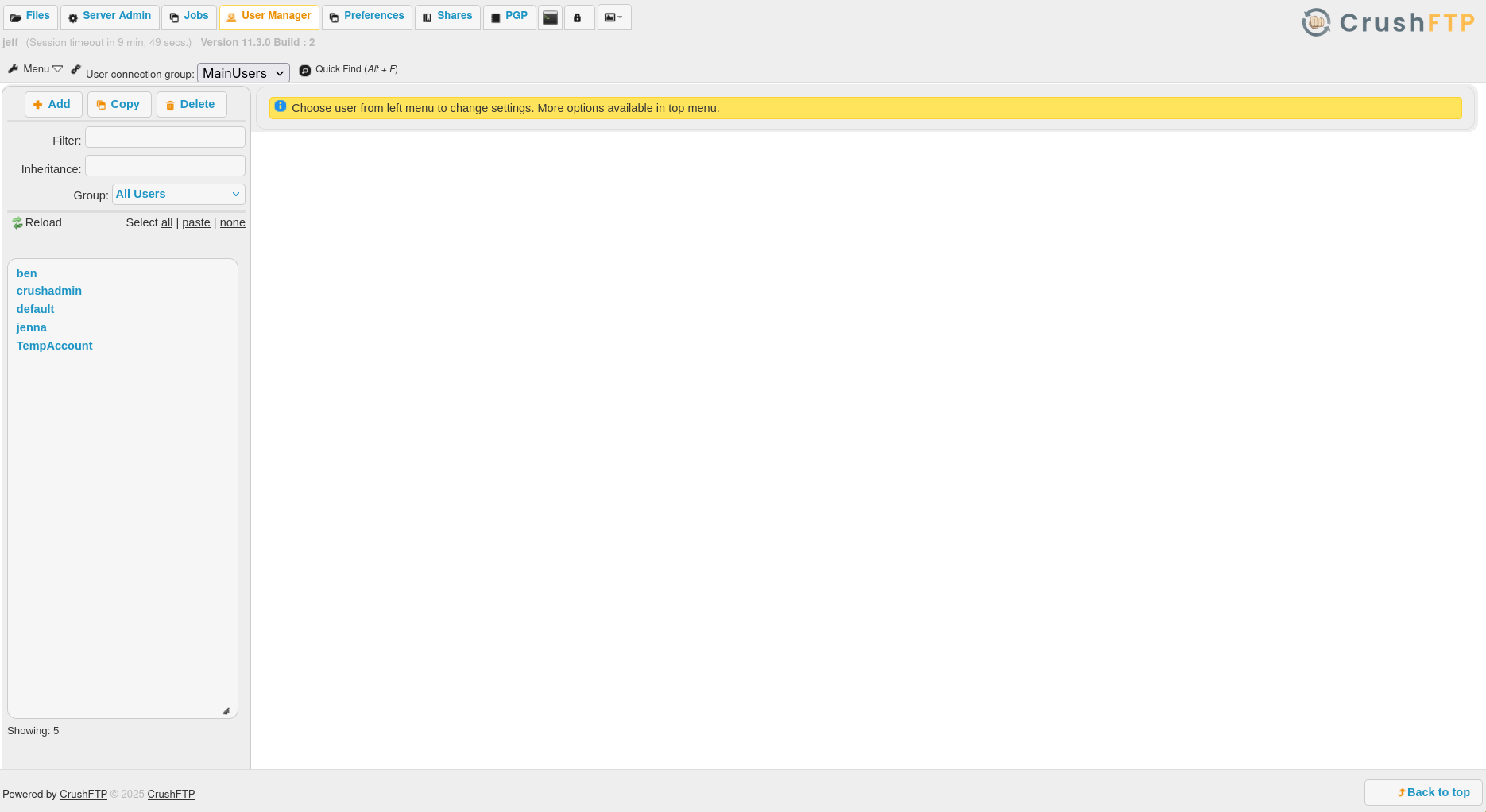The width and height of the screenshot is (1486, 812).
Task: Open the Group dropdown showing All Users
Action: tap(178, 194)
